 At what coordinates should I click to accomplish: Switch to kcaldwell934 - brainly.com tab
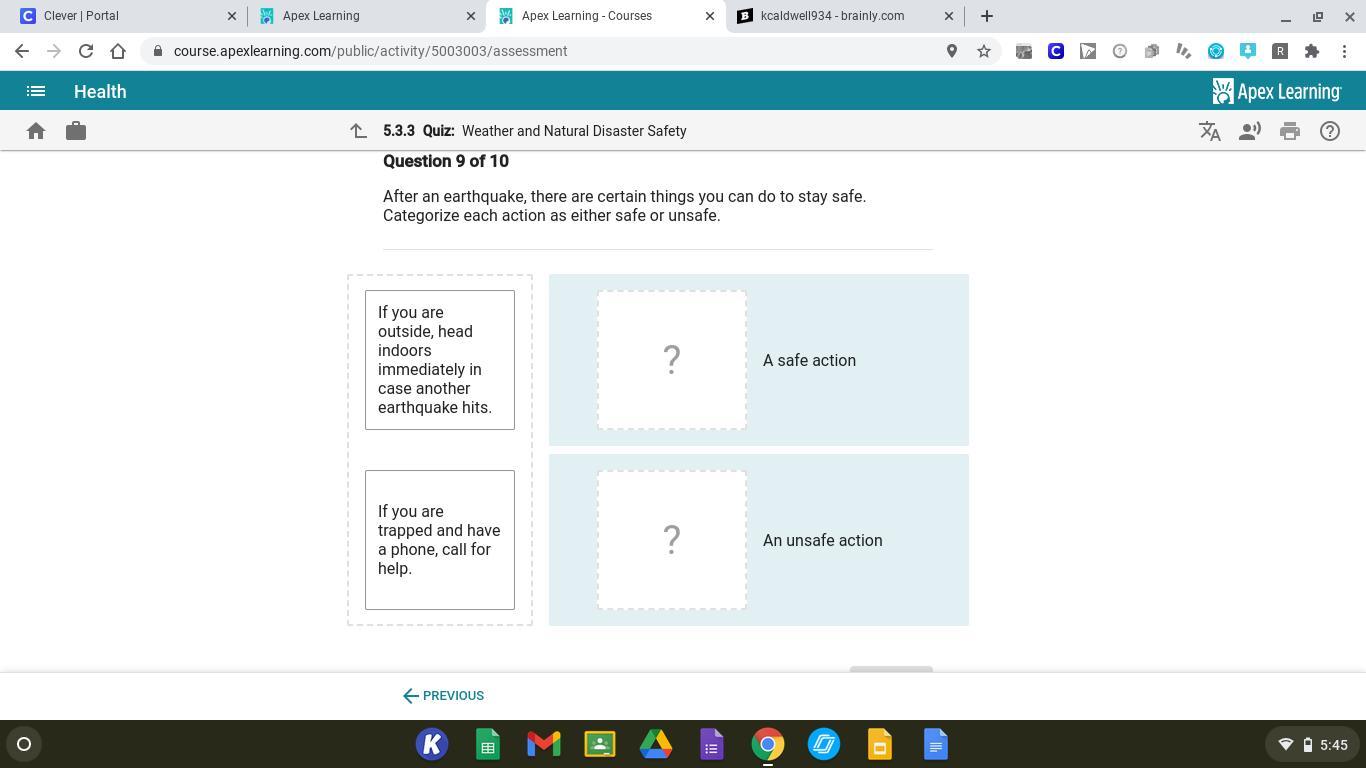coord(843,16)
